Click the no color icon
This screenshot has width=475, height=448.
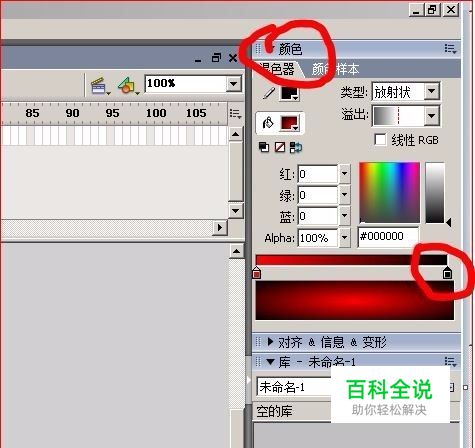[280, 147]
